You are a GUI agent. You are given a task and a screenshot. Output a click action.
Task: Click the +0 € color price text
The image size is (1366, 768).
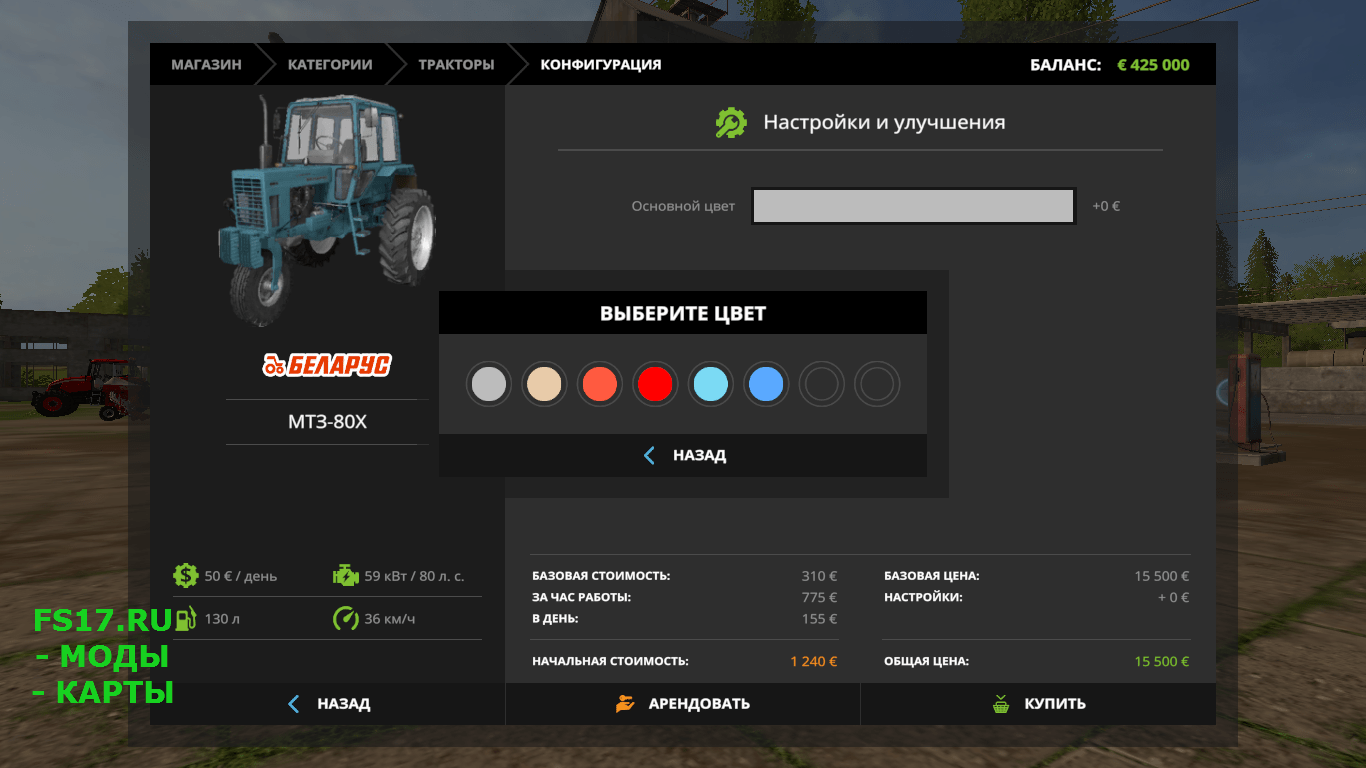coord(1106,206)
